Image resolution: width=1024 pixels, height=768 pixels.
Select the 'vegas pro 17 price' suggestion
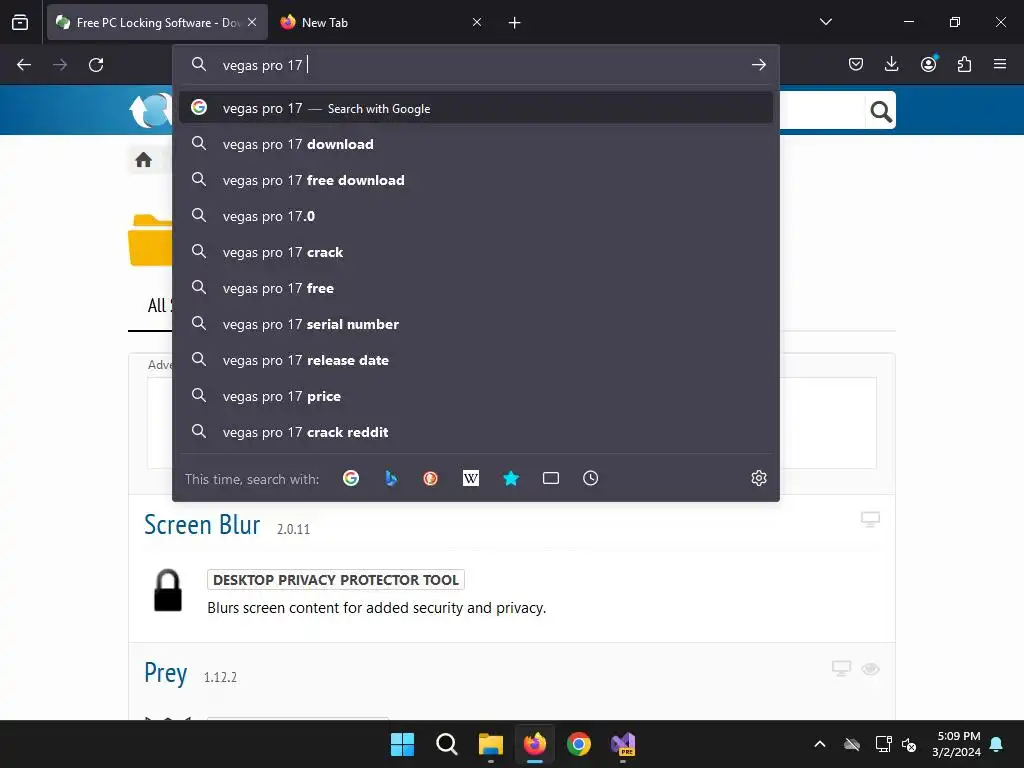475,396
